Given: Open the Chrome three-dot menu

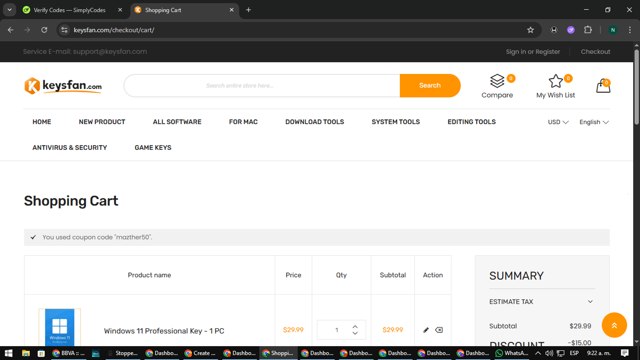Looking at the screenshot, I should pyautogui.click(x=630, y=30).
